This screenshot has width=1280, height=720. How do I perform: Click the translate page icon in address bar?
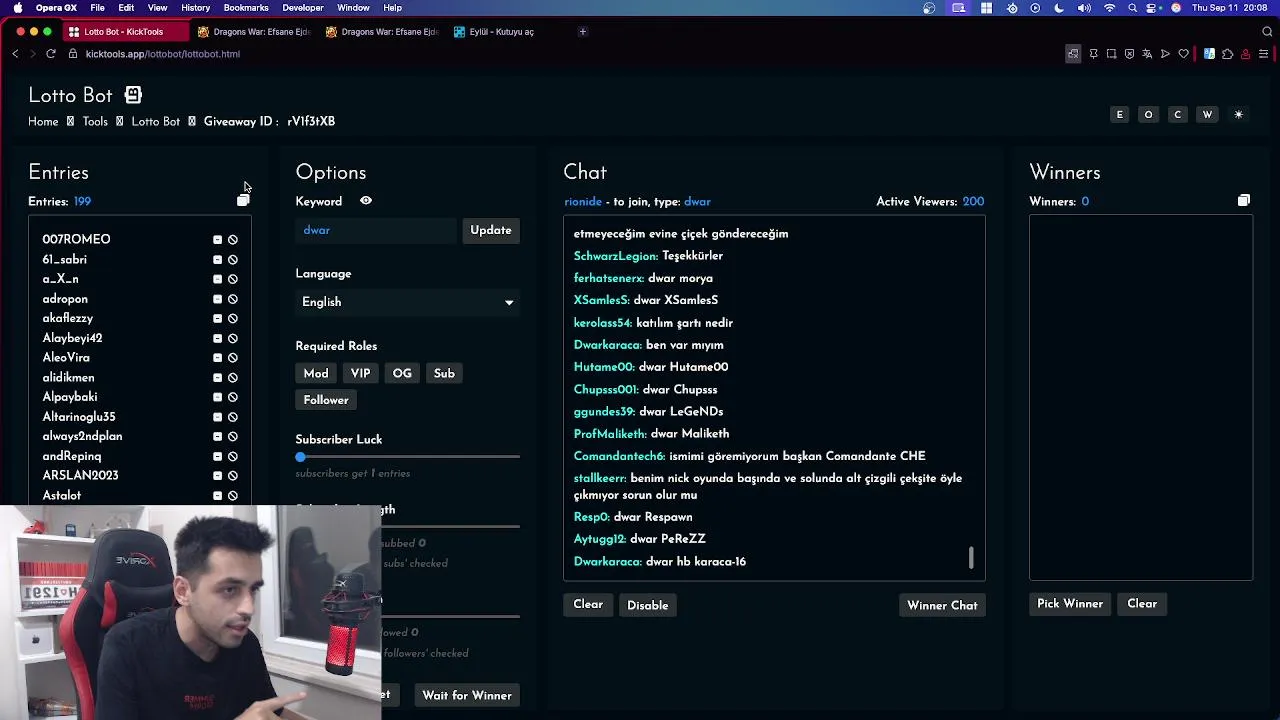(x=1147, y=54)
